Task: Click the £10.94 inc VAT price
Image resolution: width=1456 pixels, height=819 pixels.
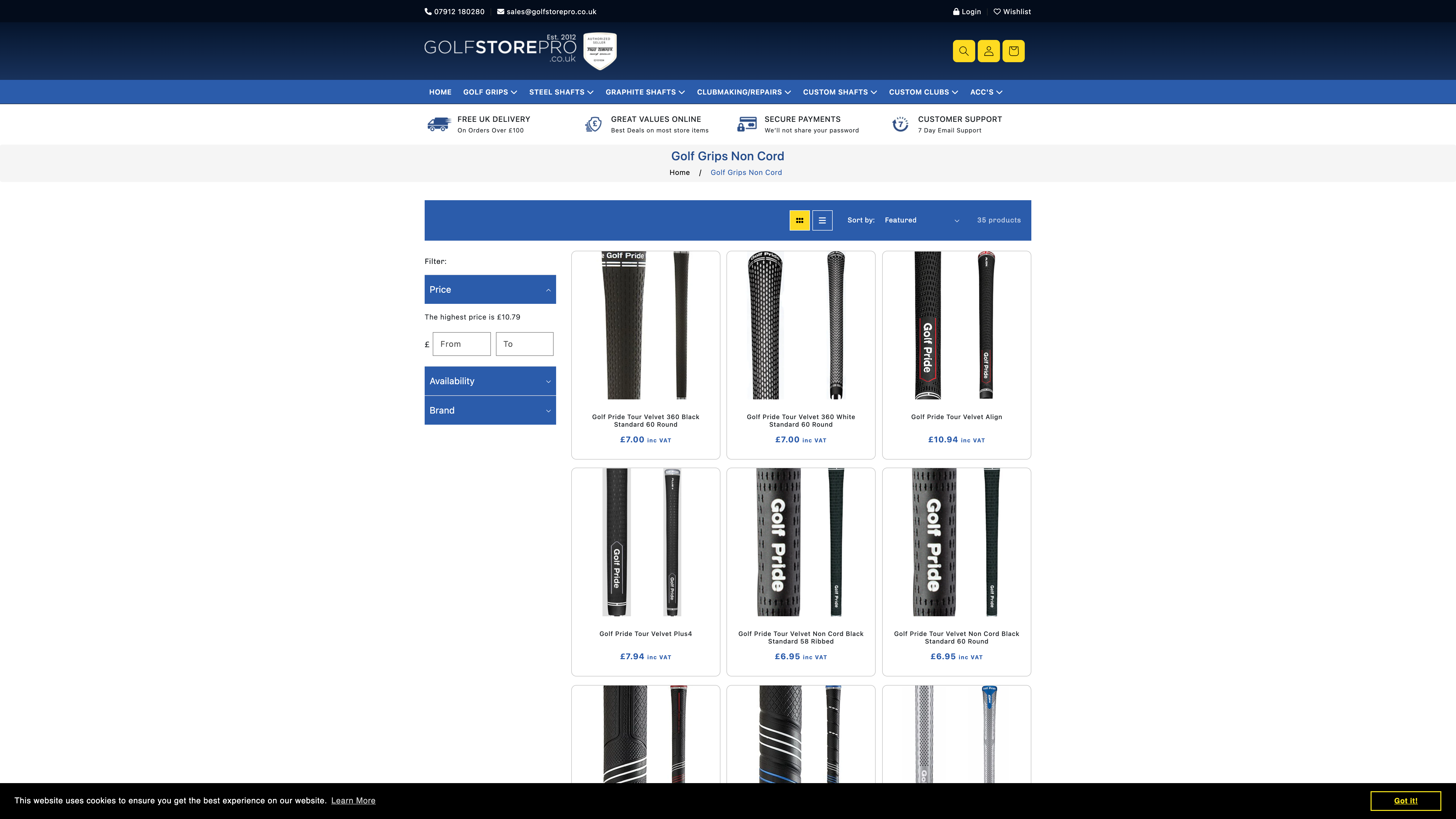Action: point(956,440)
